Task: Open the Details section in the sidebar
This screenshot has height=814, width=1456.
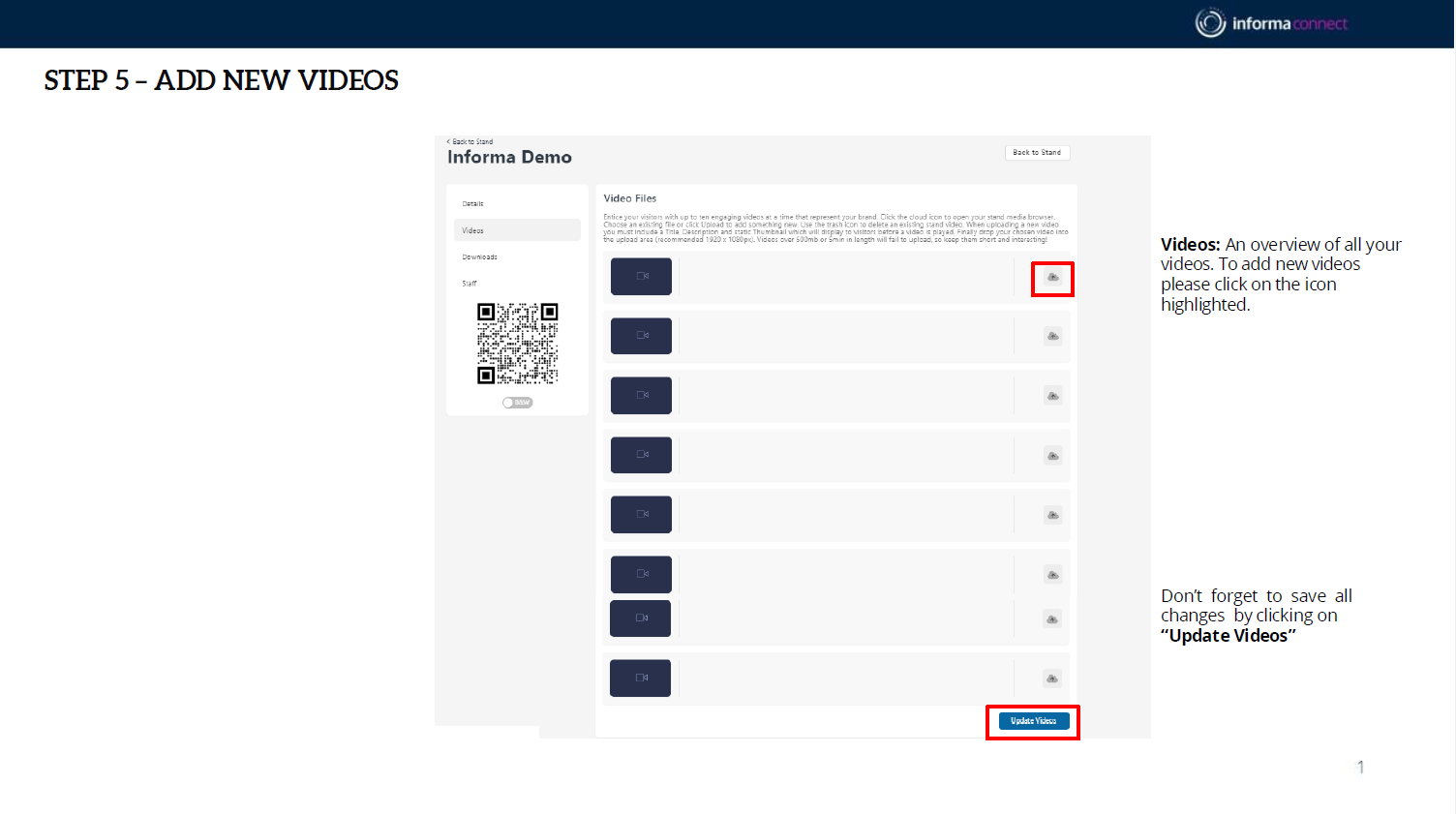Action: [472, 204]
